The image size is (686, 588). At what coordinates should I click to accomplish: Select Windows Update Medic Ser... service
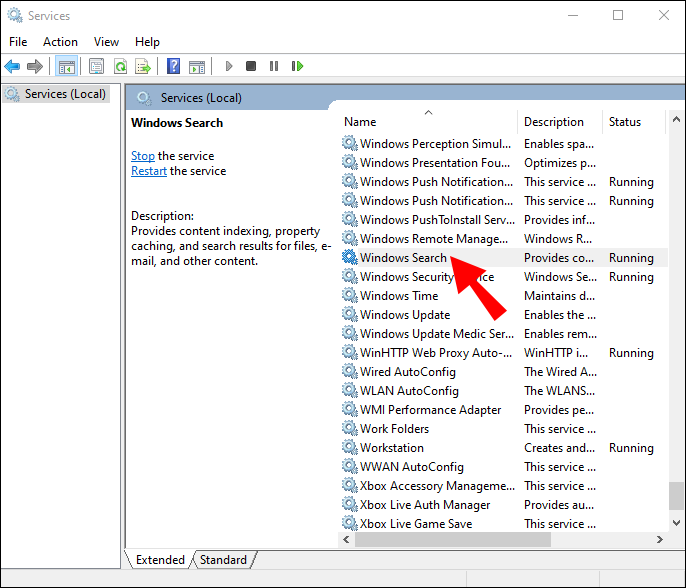tap(437, 333)
